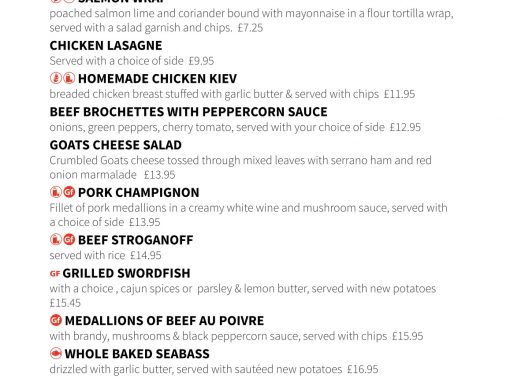Click the GF label before Grilled Swordfish
510x382 pixels.
point(55,274)
